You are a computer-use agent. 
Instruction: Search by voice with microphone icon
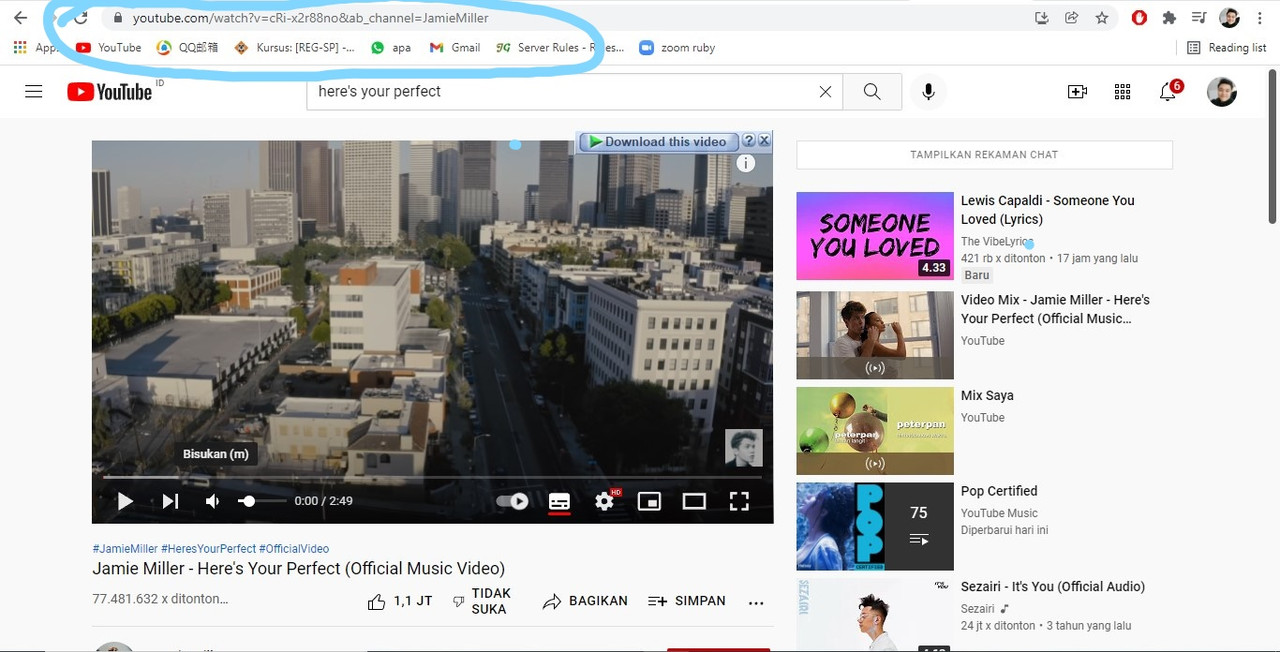pyautogui.click(x=928, y=91)
